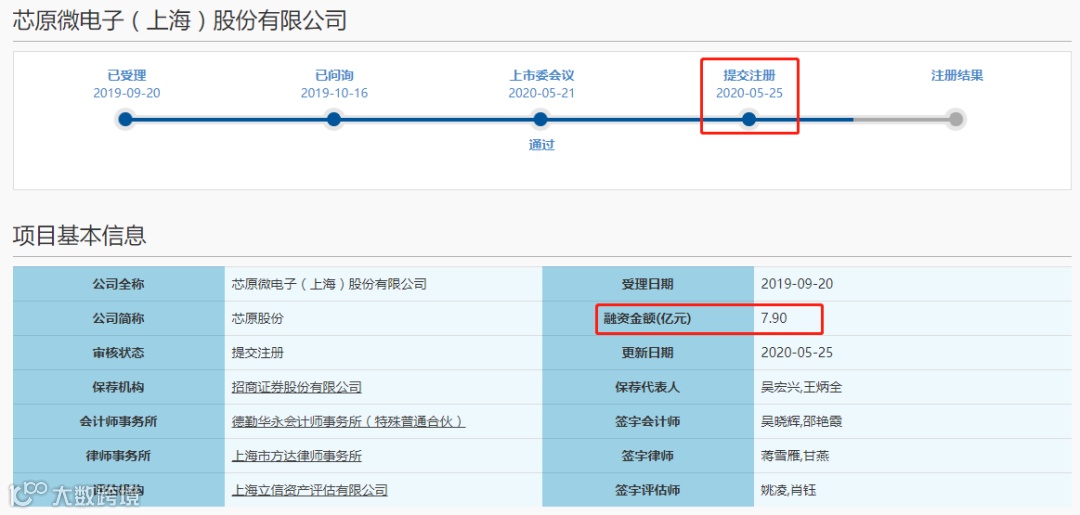
Task: Click the 通过 result text
Action: coord(541,145)
